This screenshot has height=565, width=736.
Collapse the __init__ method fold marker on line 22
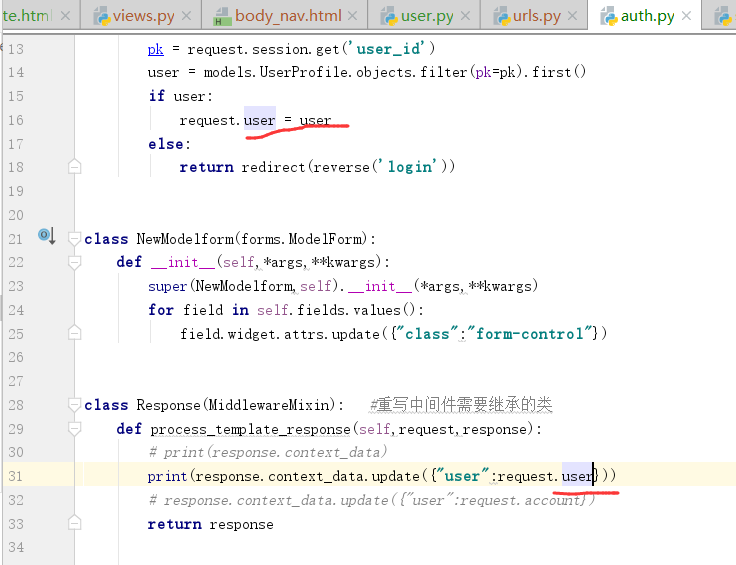pos(74,262)
